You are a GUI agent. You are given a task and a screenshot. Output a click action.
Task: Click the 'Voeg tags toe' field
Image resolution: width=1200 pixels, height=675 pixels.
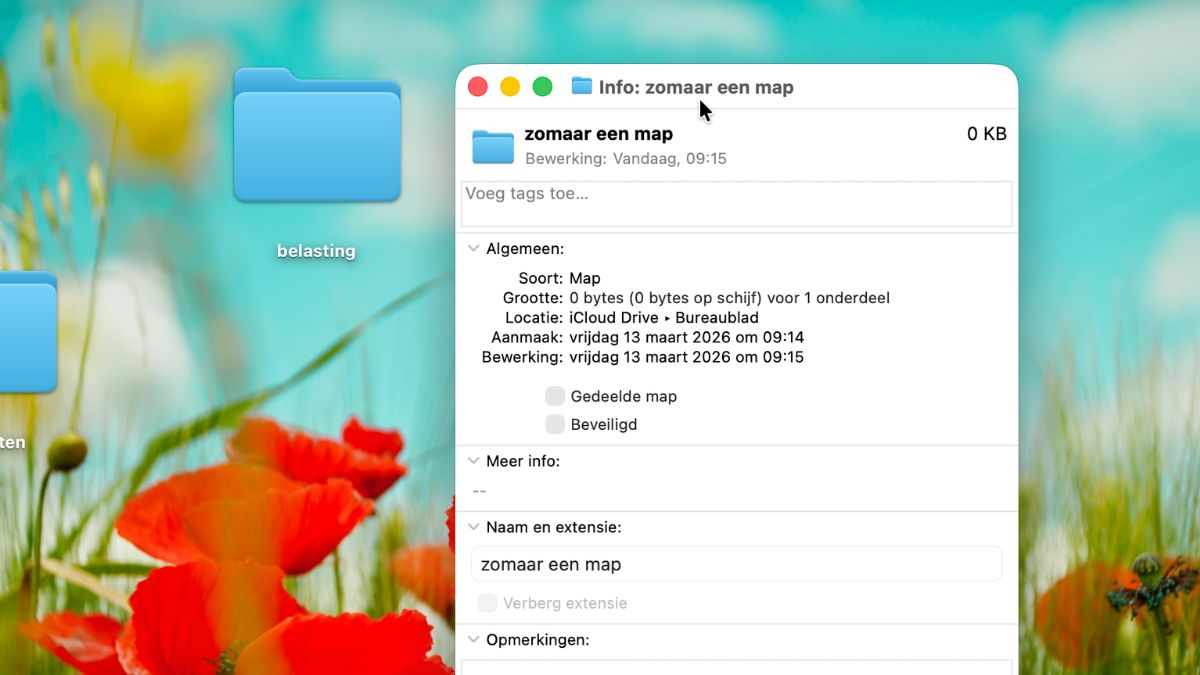coord(736,204)
